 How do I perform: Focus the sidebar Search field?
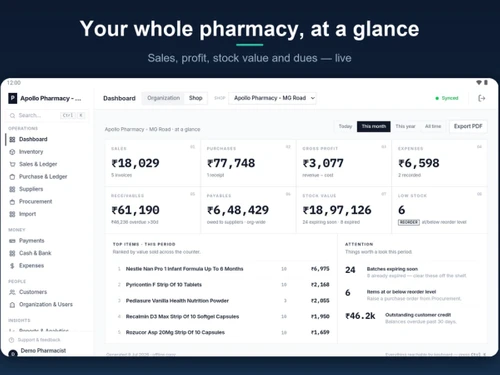tap(47, 115)
